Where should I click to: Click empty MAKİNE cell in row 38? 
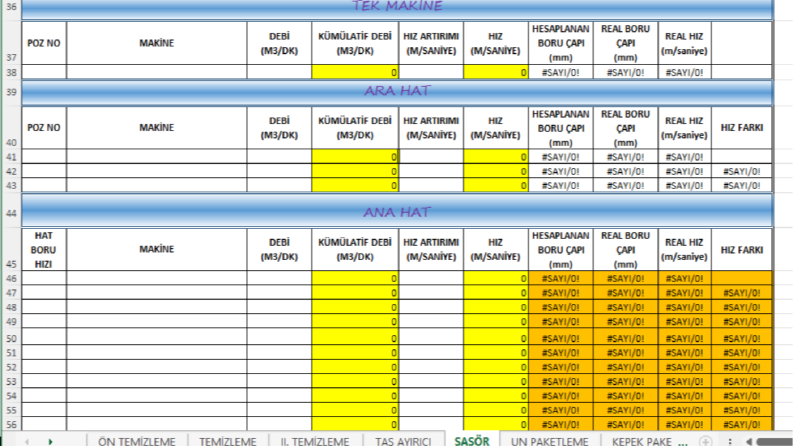pos(157,72)
